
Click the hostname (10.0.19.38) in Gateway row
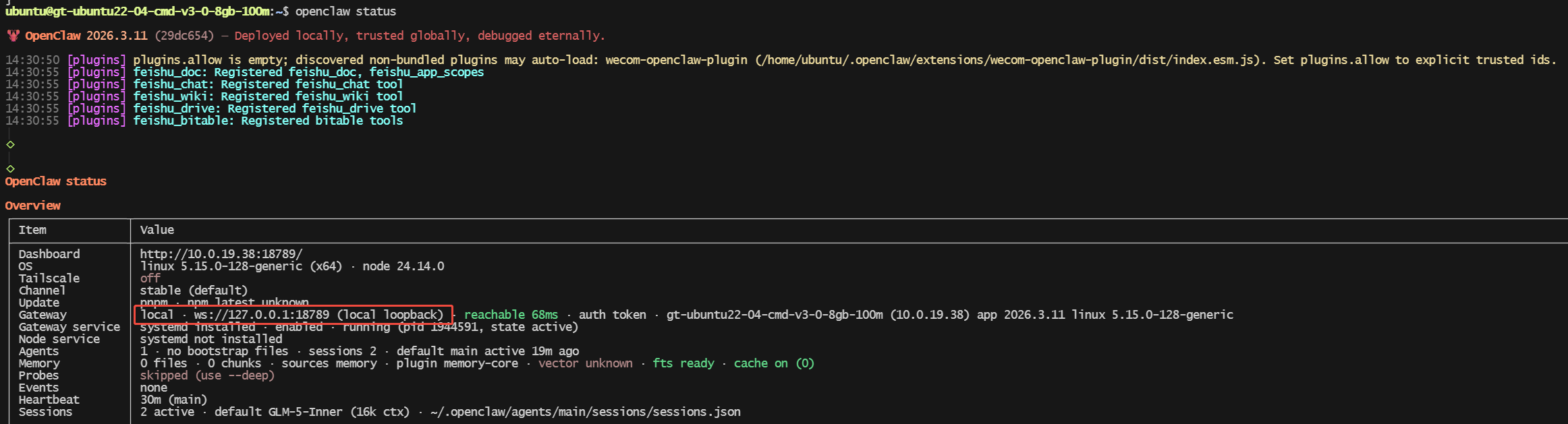(930, 315)
